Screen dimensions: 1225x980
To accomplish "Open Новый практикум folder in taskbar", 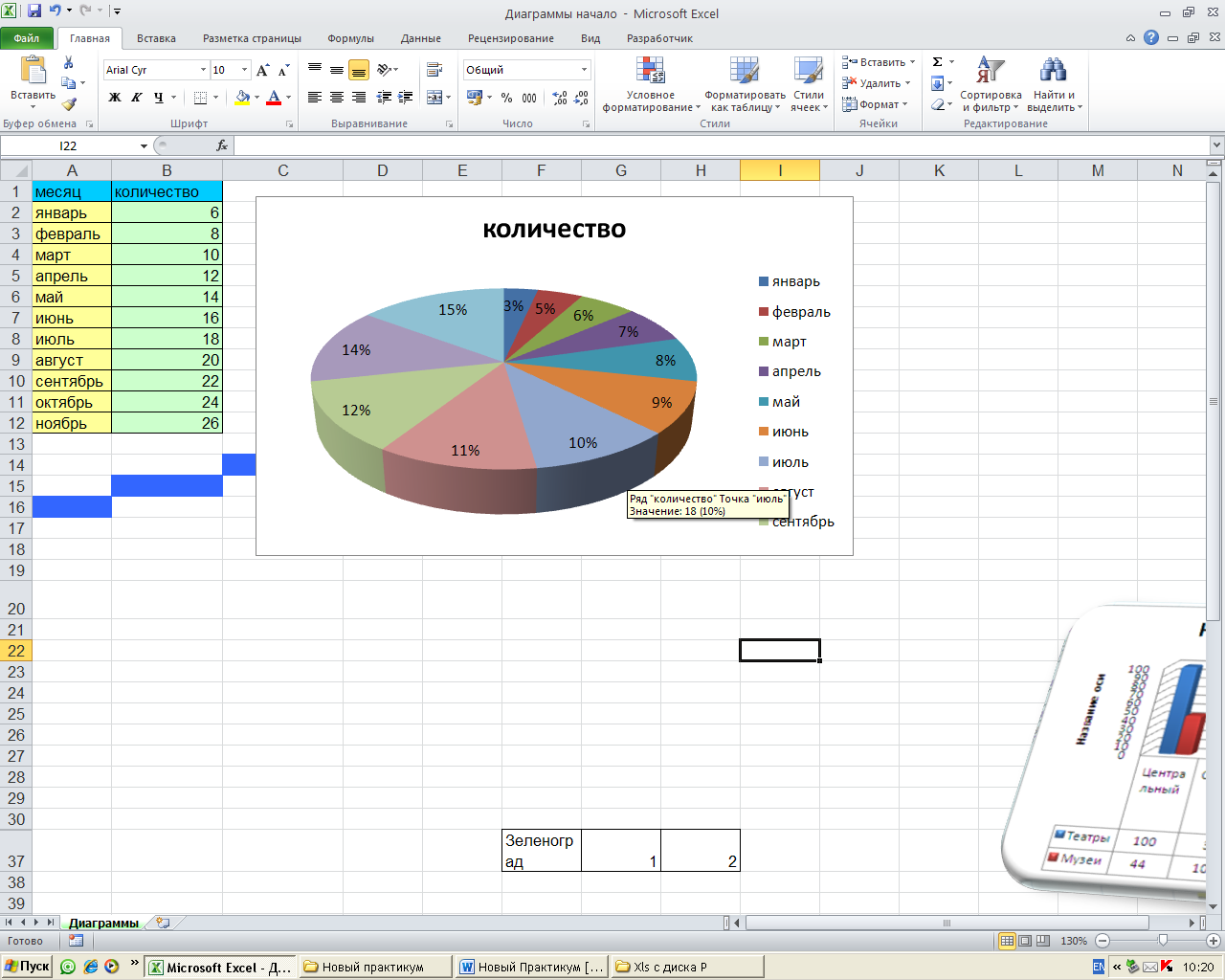I will (x=374, y=967).
